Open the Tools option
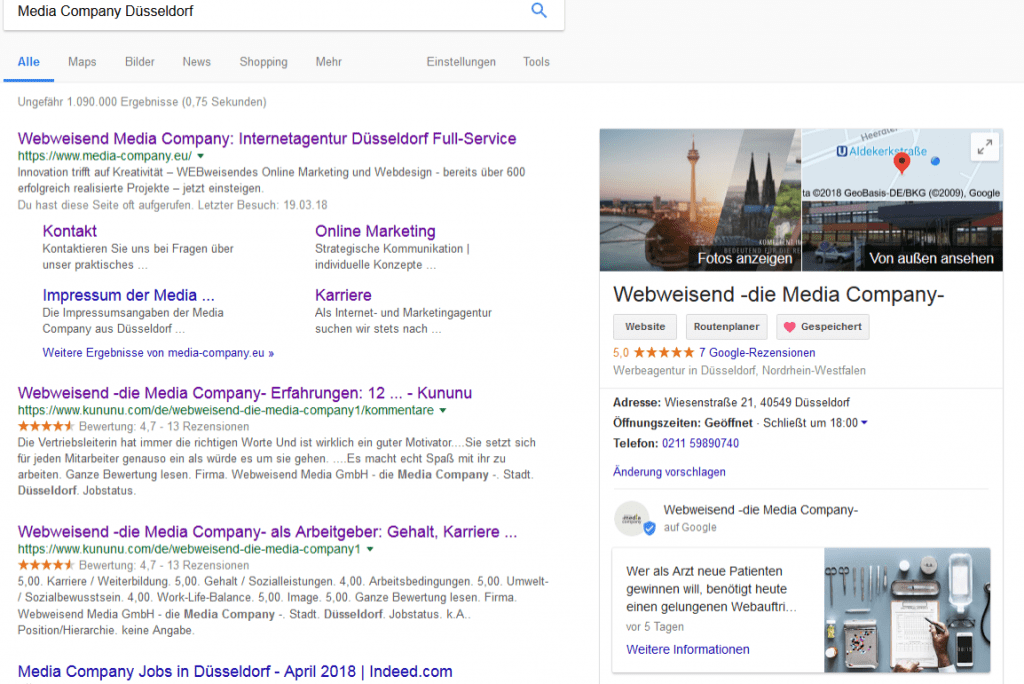Screen dimensions: 1024x684 pos(536,62)
